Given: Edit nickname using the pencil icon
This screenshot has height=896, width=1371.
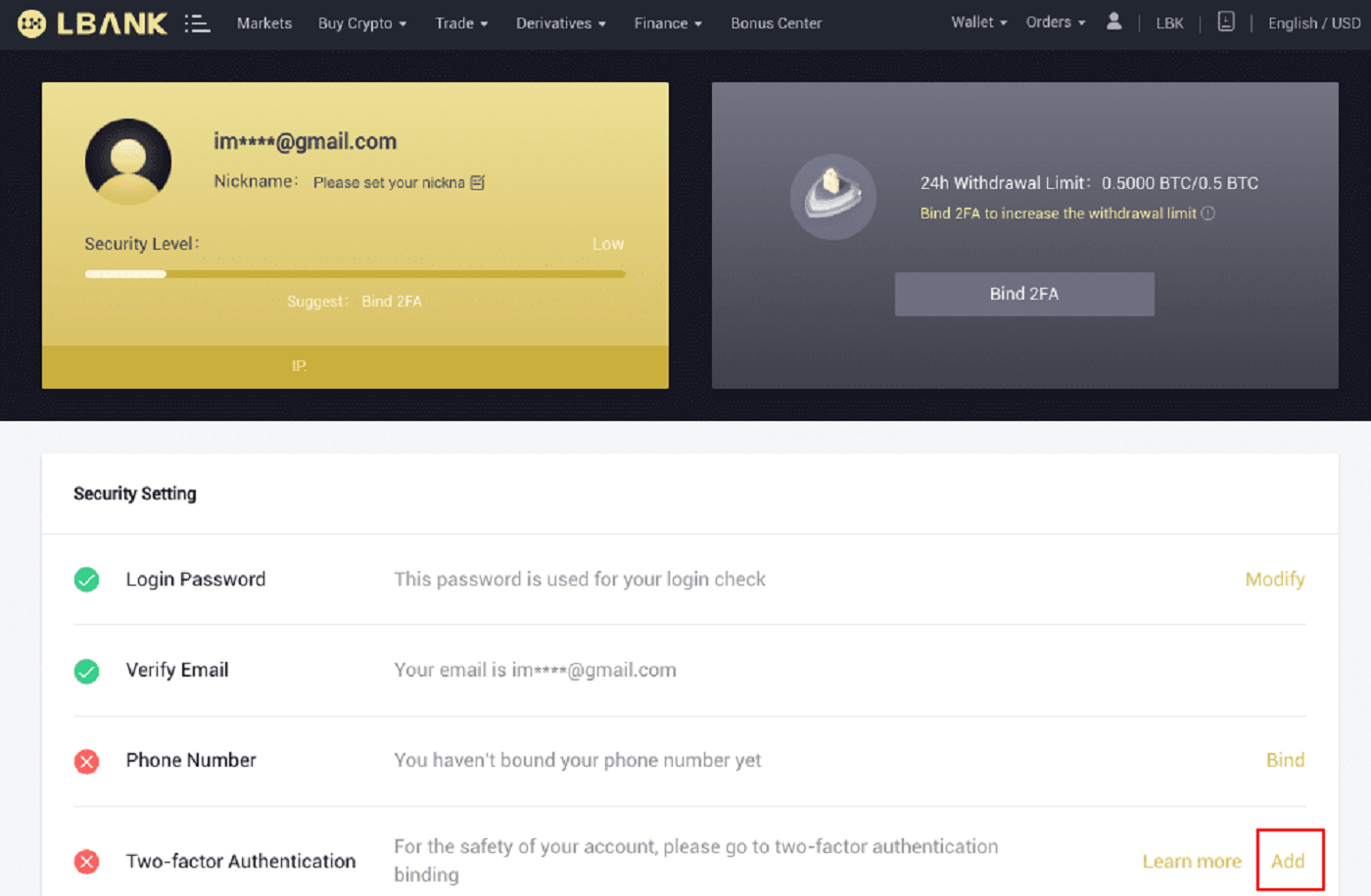Looking at the screenshot, I should pyautogui.click(x=478, y=182).
